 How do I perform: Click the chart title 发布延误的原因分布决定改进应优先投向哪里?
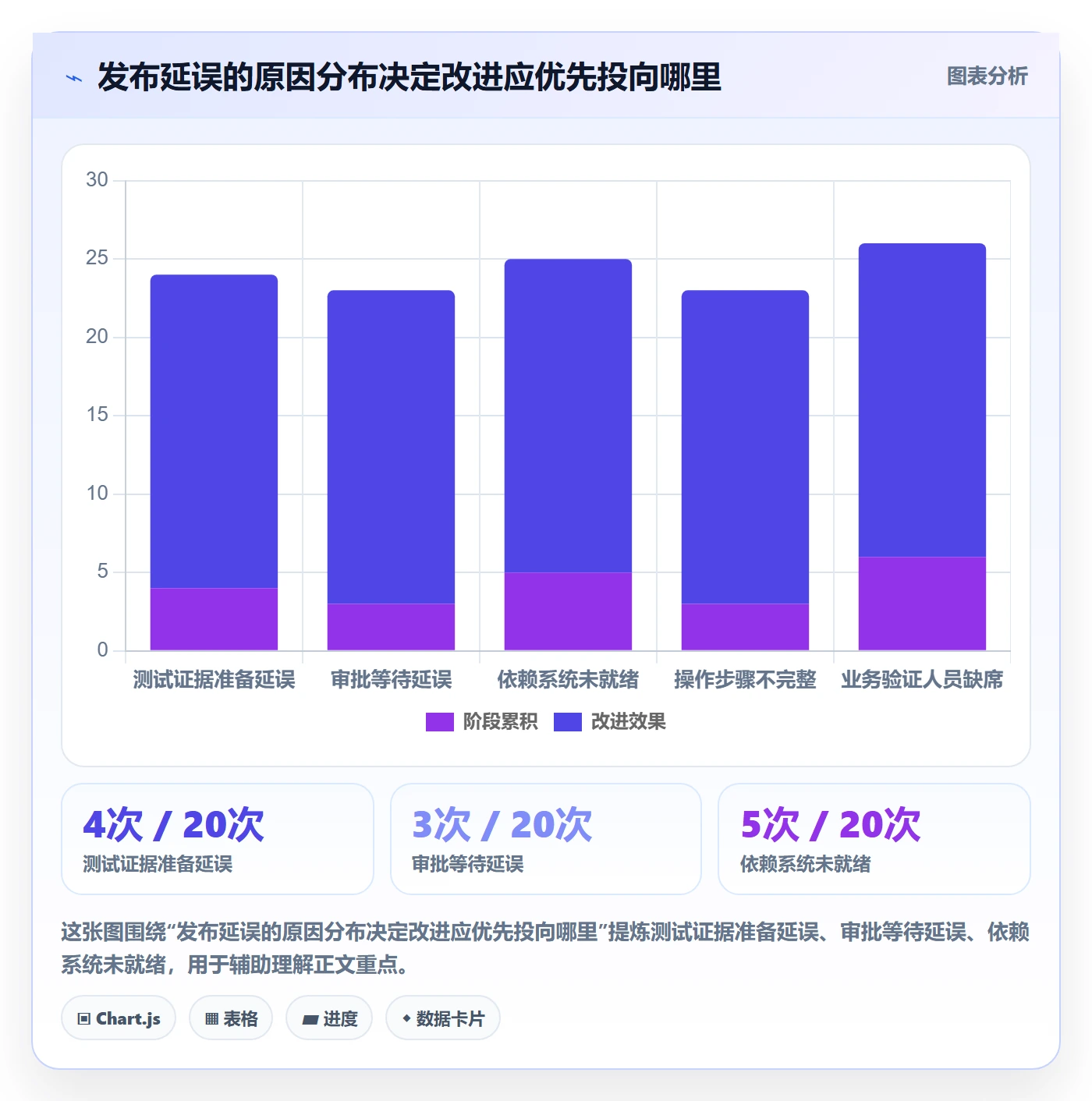(x=409, y=77)
